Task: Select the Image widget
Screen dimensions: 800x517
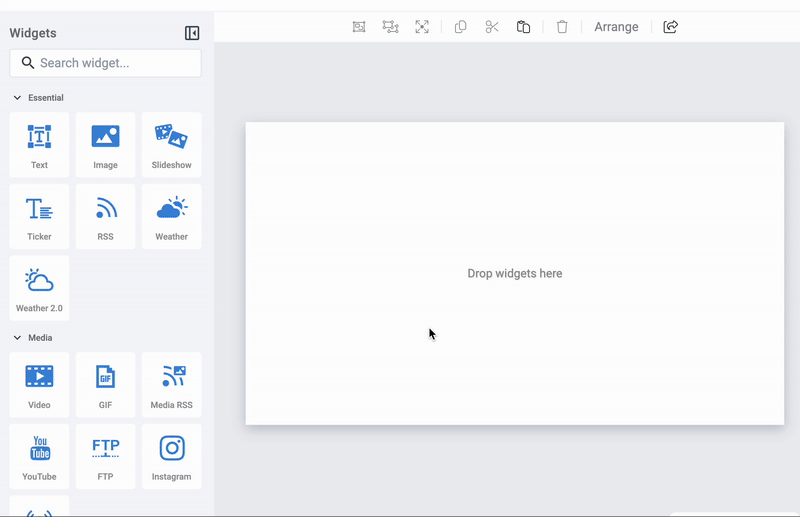Action: (x=105, y=145)
